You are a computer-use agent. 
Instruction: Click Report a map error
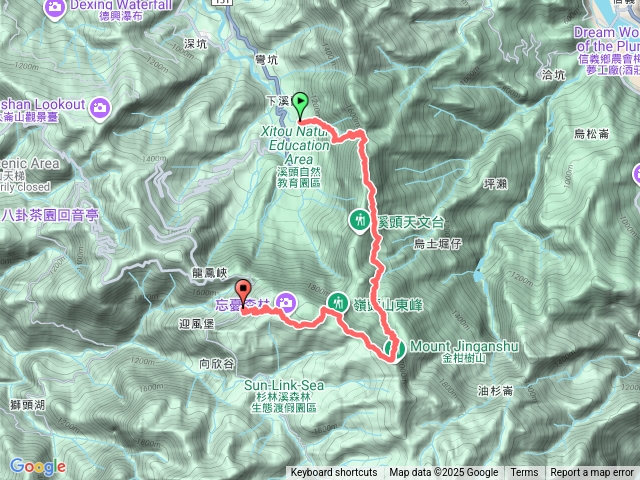[591, 473]
